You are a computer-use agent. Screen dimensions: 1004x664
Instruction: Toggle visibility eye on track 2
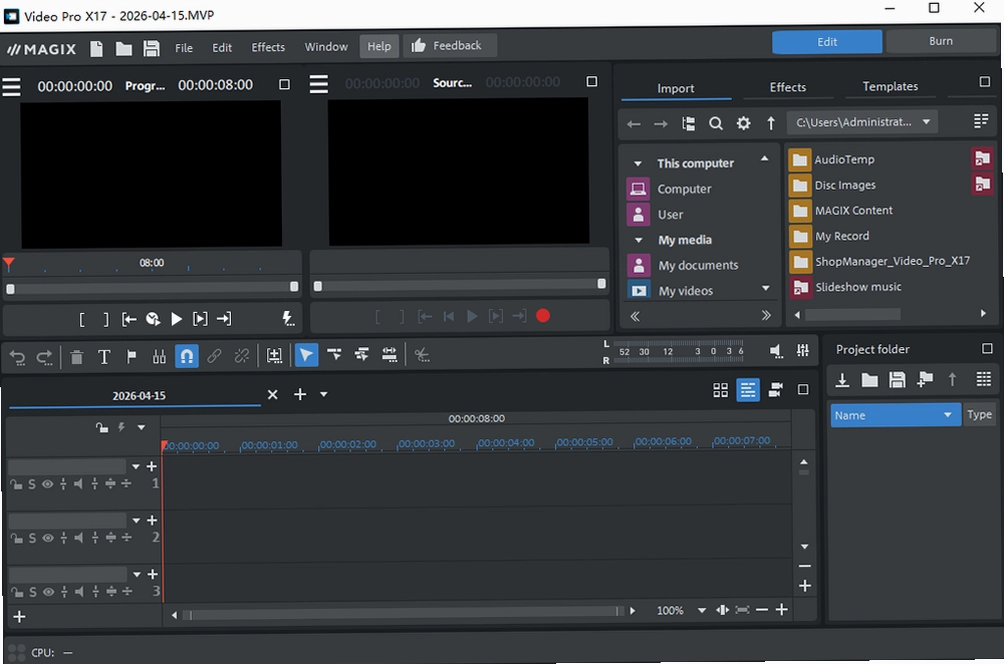click(x=48, y=538)
